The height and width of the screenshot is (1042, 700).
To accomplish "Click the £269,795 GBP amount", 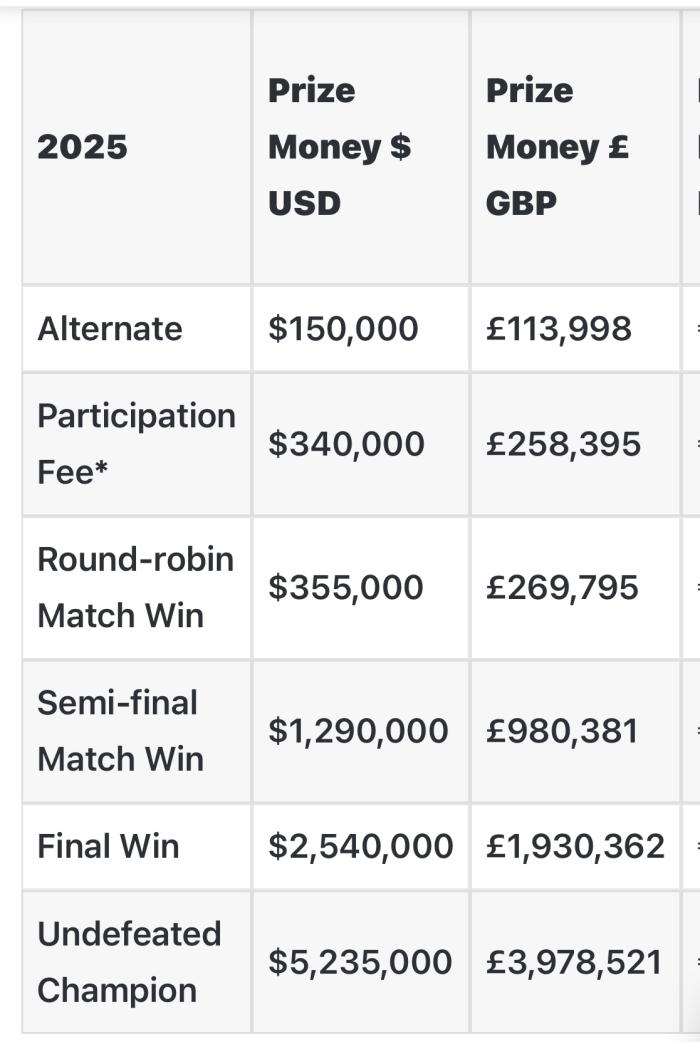I will click(562, 587).
